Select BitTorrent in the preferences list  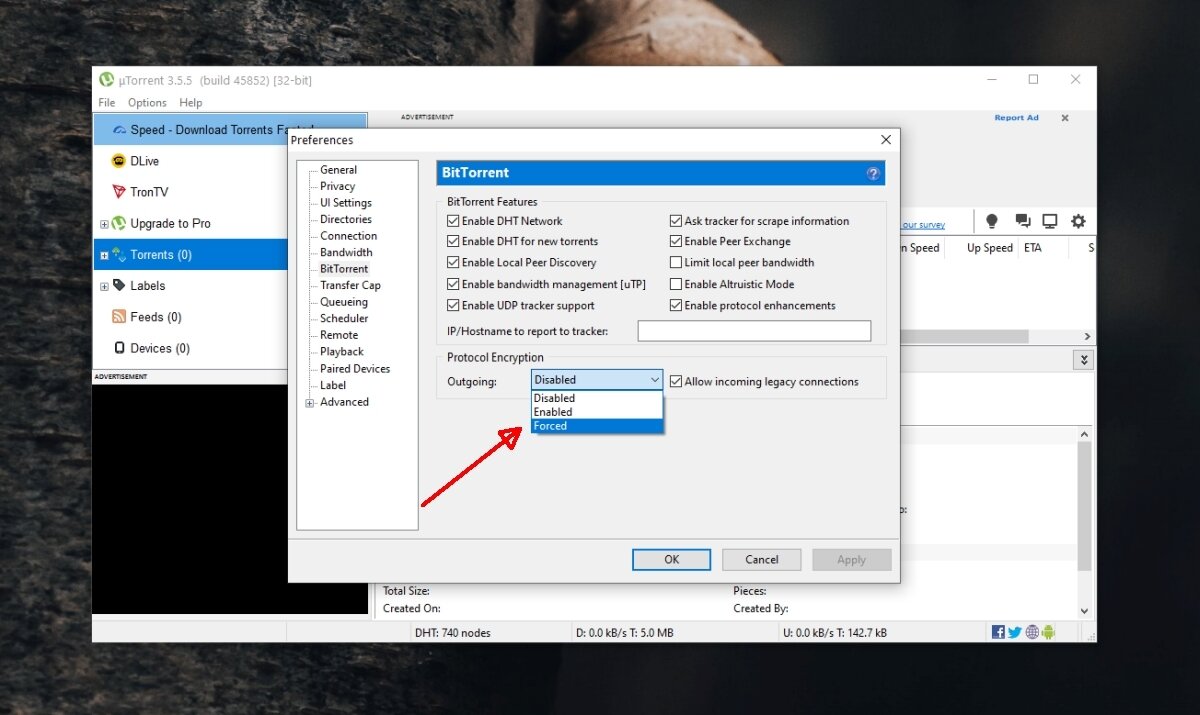tap(344, 268)
